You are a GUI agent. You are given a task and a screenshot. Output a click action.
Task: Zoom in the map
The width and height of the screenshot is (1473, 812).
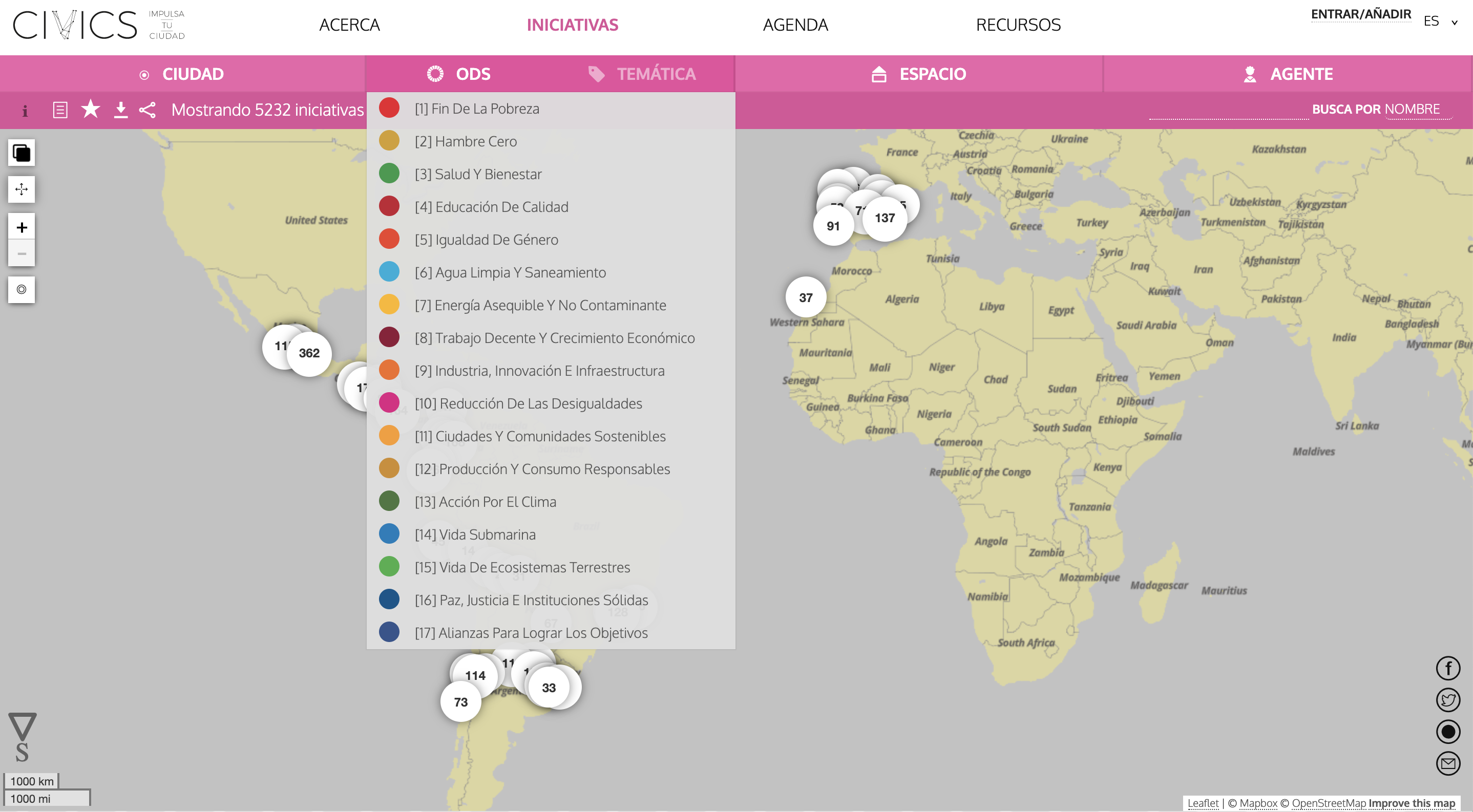(21, 227)
